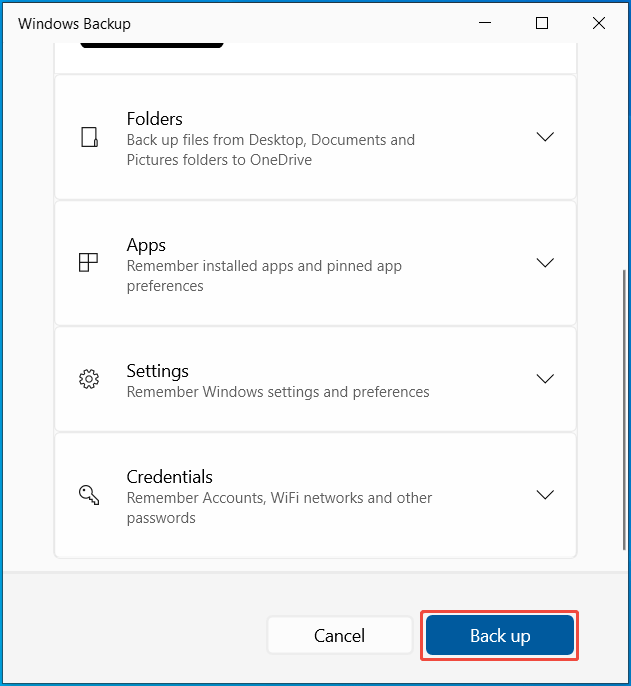Expand the Credentials section chevron

pyautogui.click(x=545, y=495)
